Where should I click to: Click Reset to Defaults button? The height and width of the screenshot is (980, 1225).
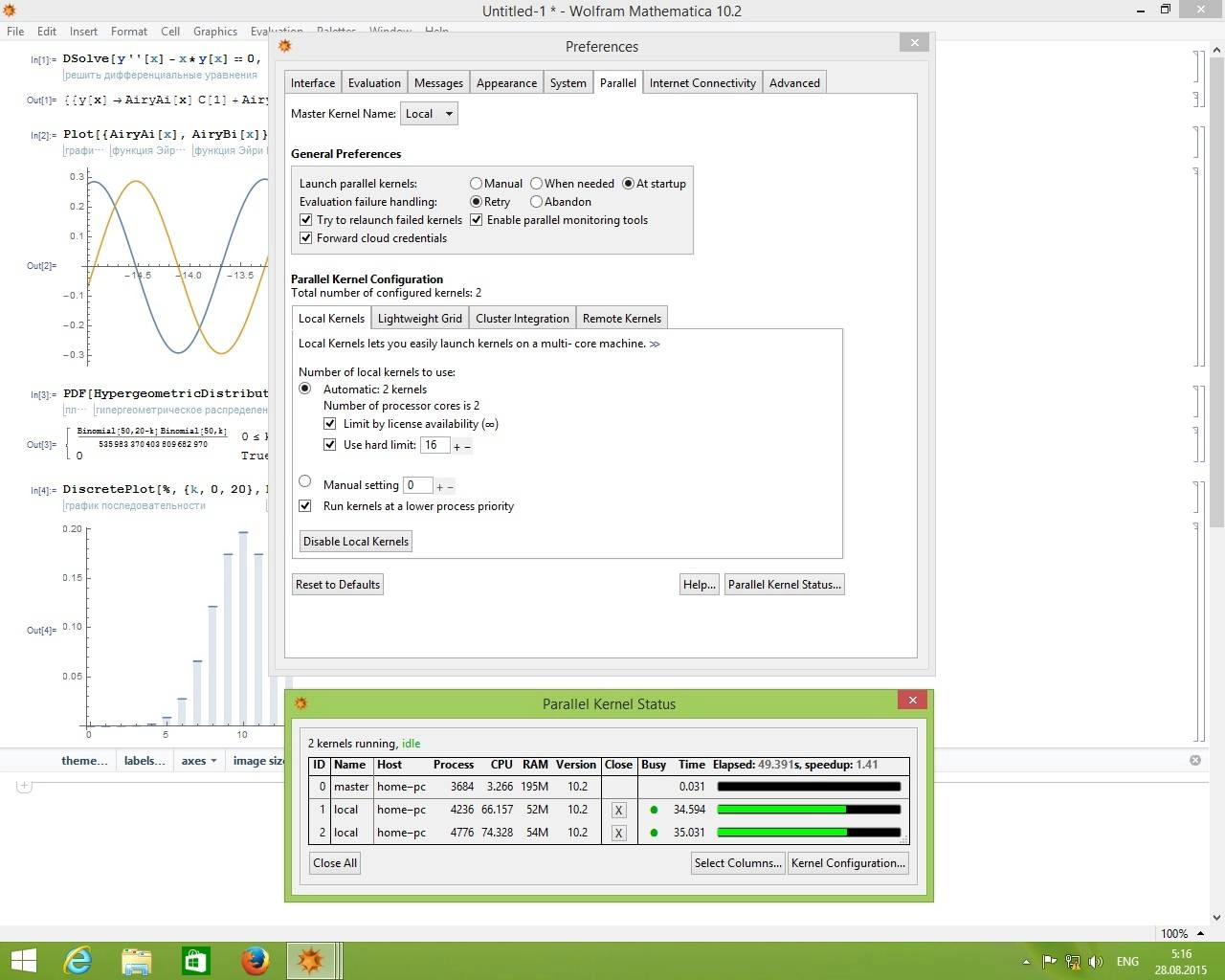[338, 585]
